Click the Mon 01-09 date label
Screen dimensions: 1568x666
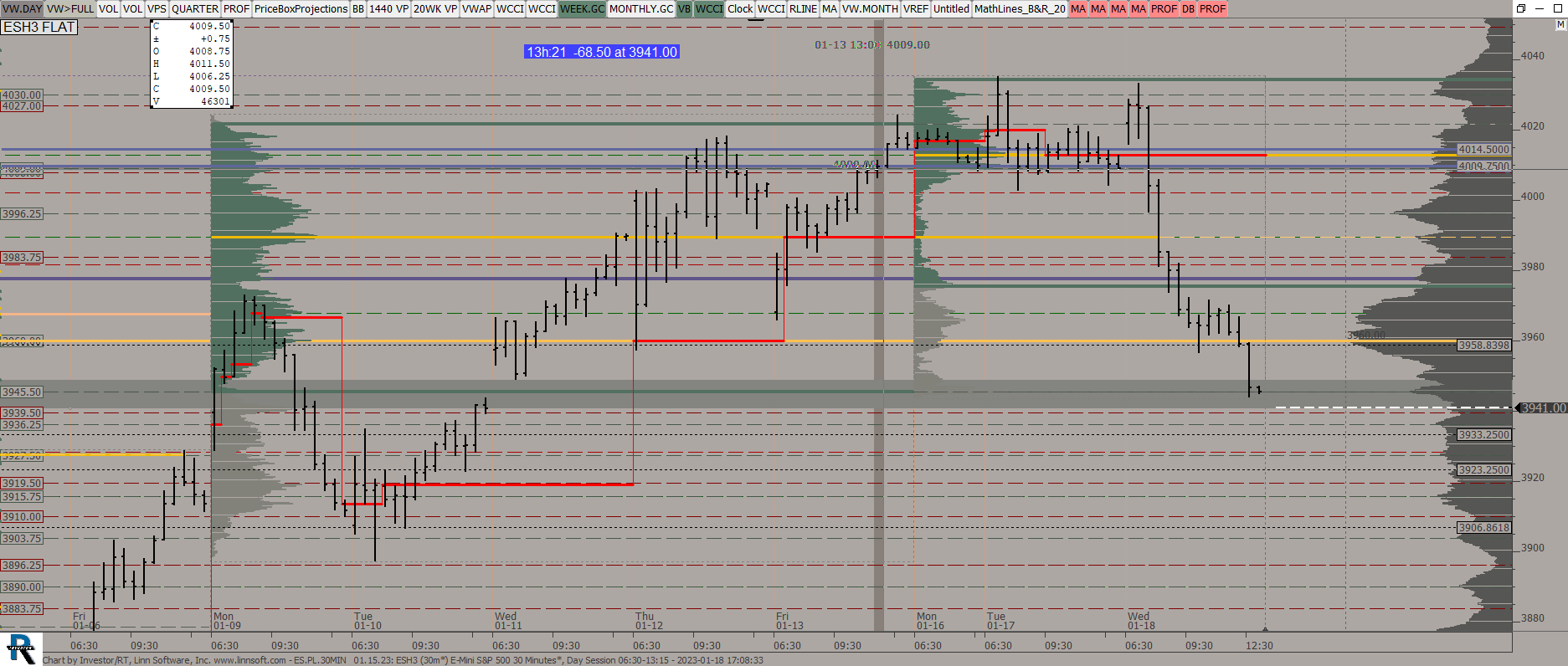(227, 621)
